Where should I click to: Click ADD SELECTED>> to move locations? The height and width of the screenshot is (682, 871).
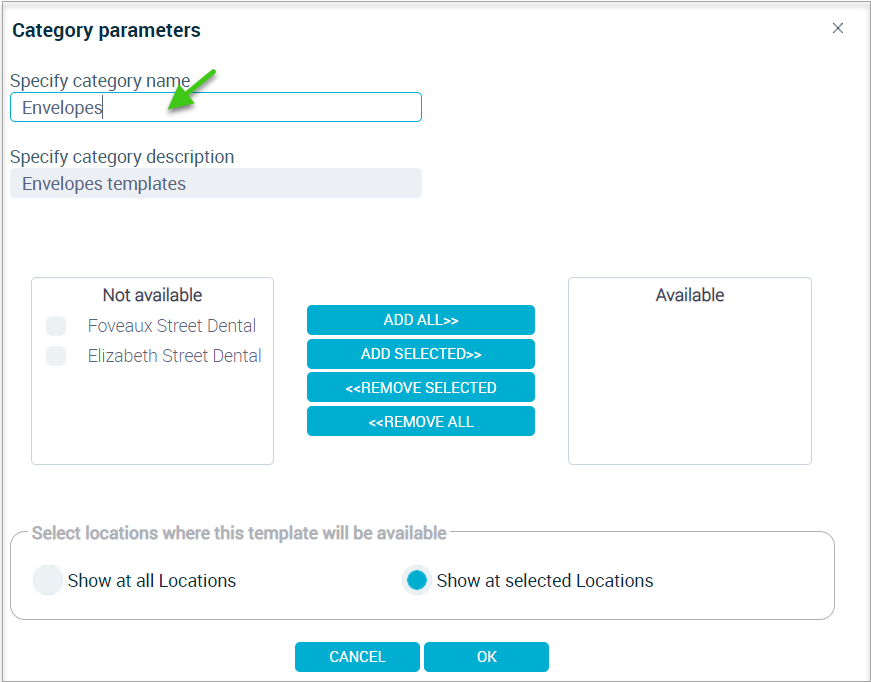point(421,354)
